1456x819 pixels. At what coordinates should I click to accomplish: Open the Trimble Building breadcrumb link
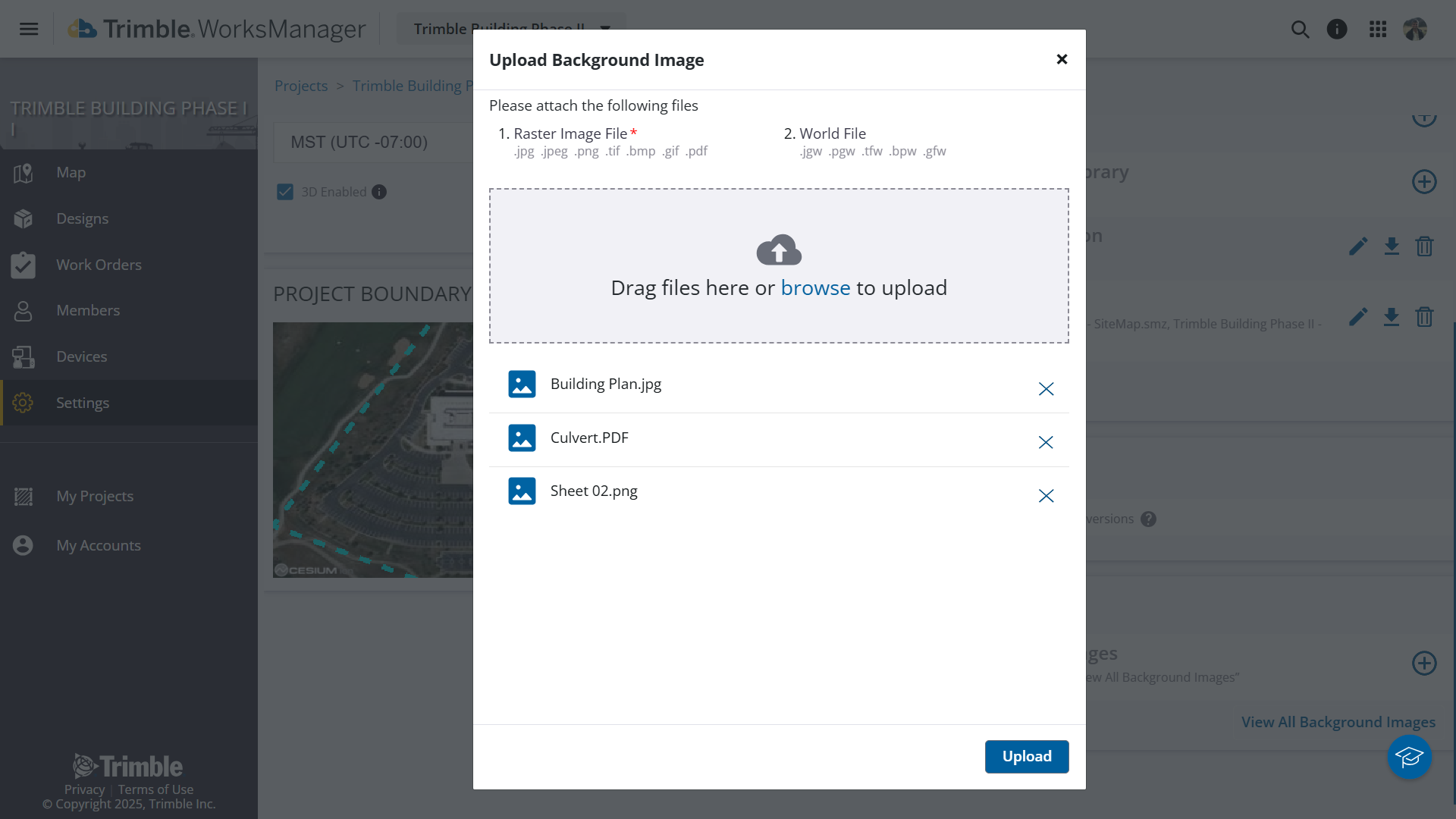tap(413, 86)
